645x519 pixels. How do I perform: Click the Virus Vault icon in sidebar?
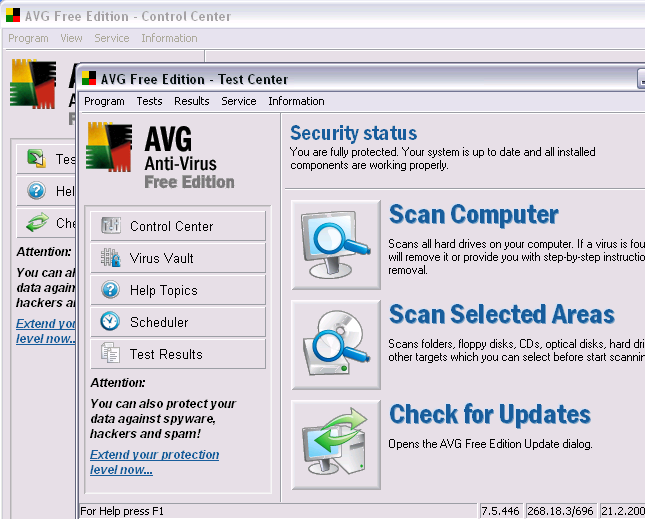click(x=111, y=258)
